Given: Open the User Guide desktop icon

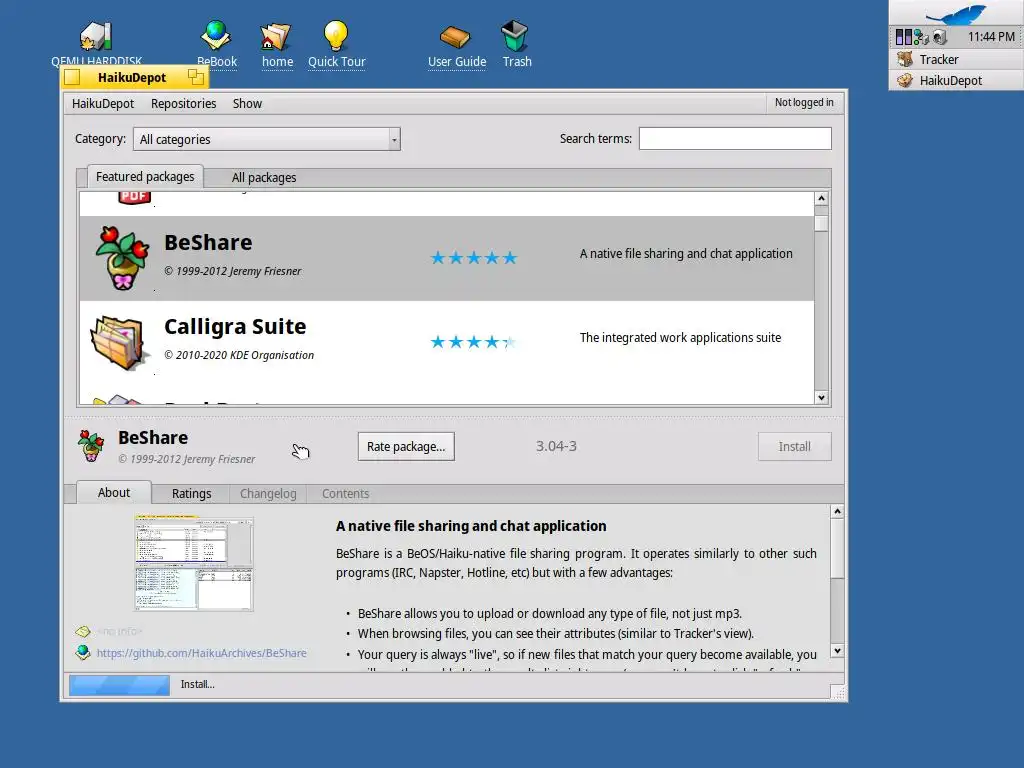Looking at the screenshot, I should tap(455, 37).
